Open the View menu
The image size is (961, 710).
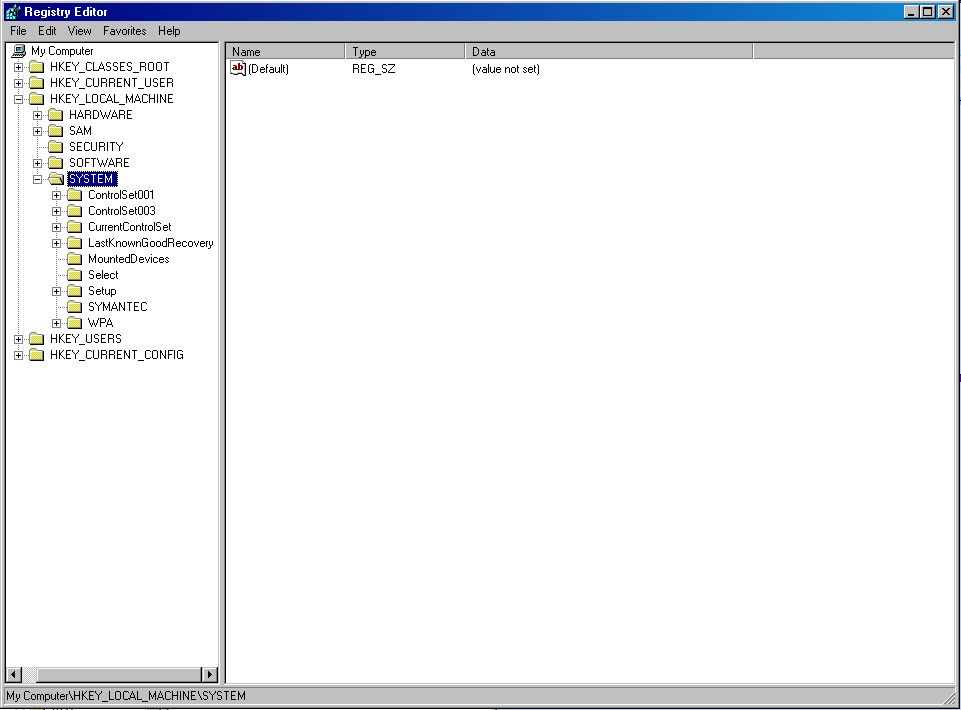click(80, 31)
